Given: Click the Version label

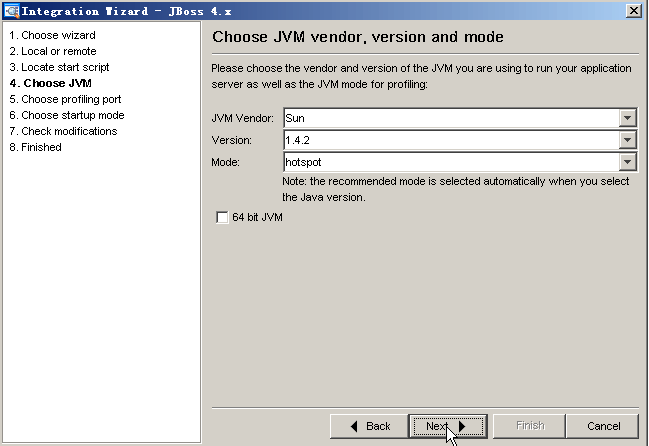Looking at the screenshot, I should tap(231, 140).
